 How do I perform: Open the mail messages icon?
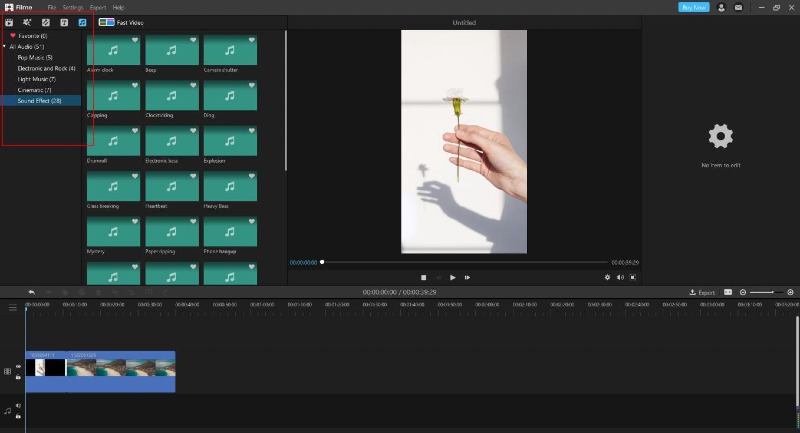pos(738,8)
